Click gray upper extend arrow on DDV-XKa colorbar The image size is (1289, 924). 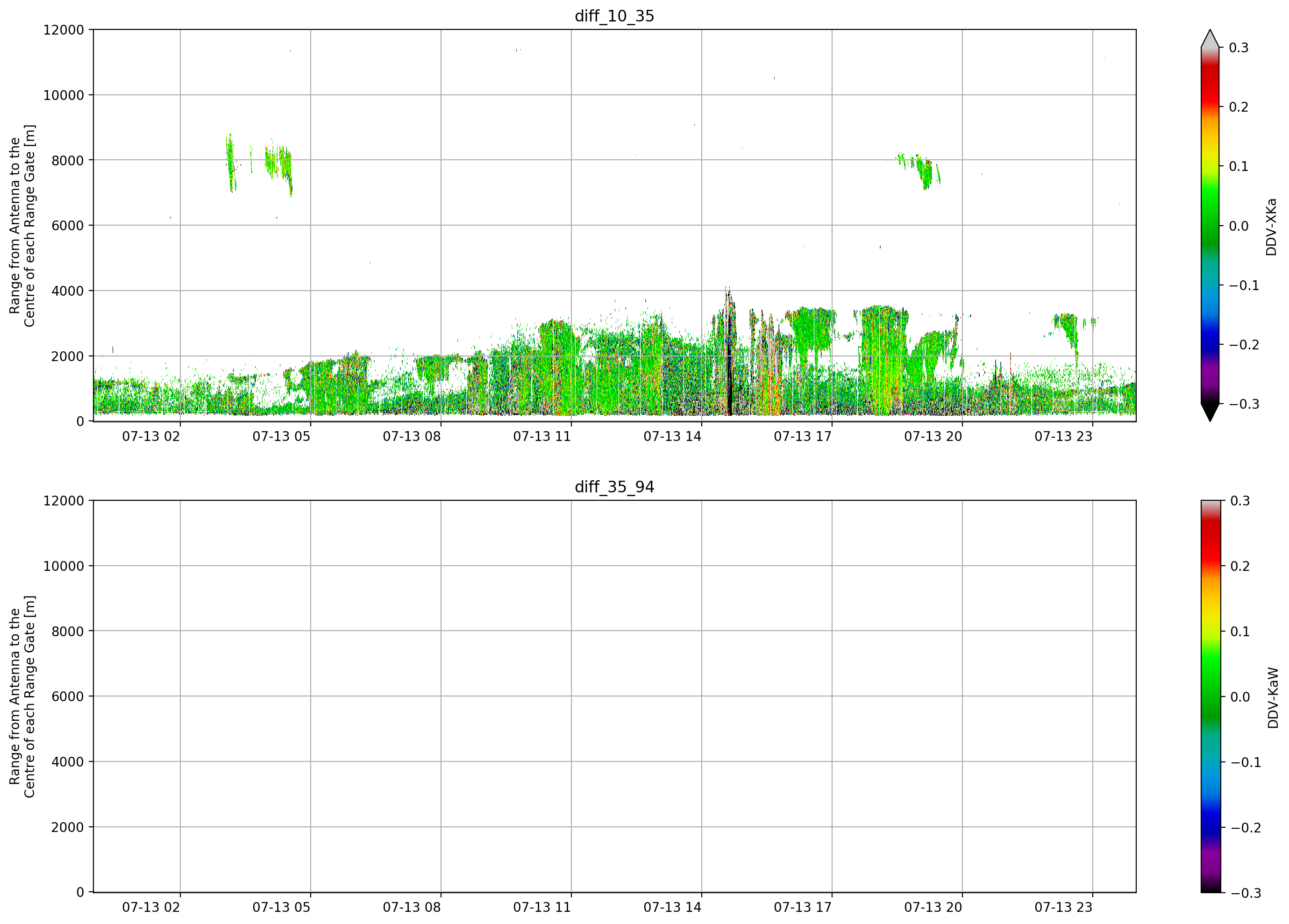(1210, 39)
